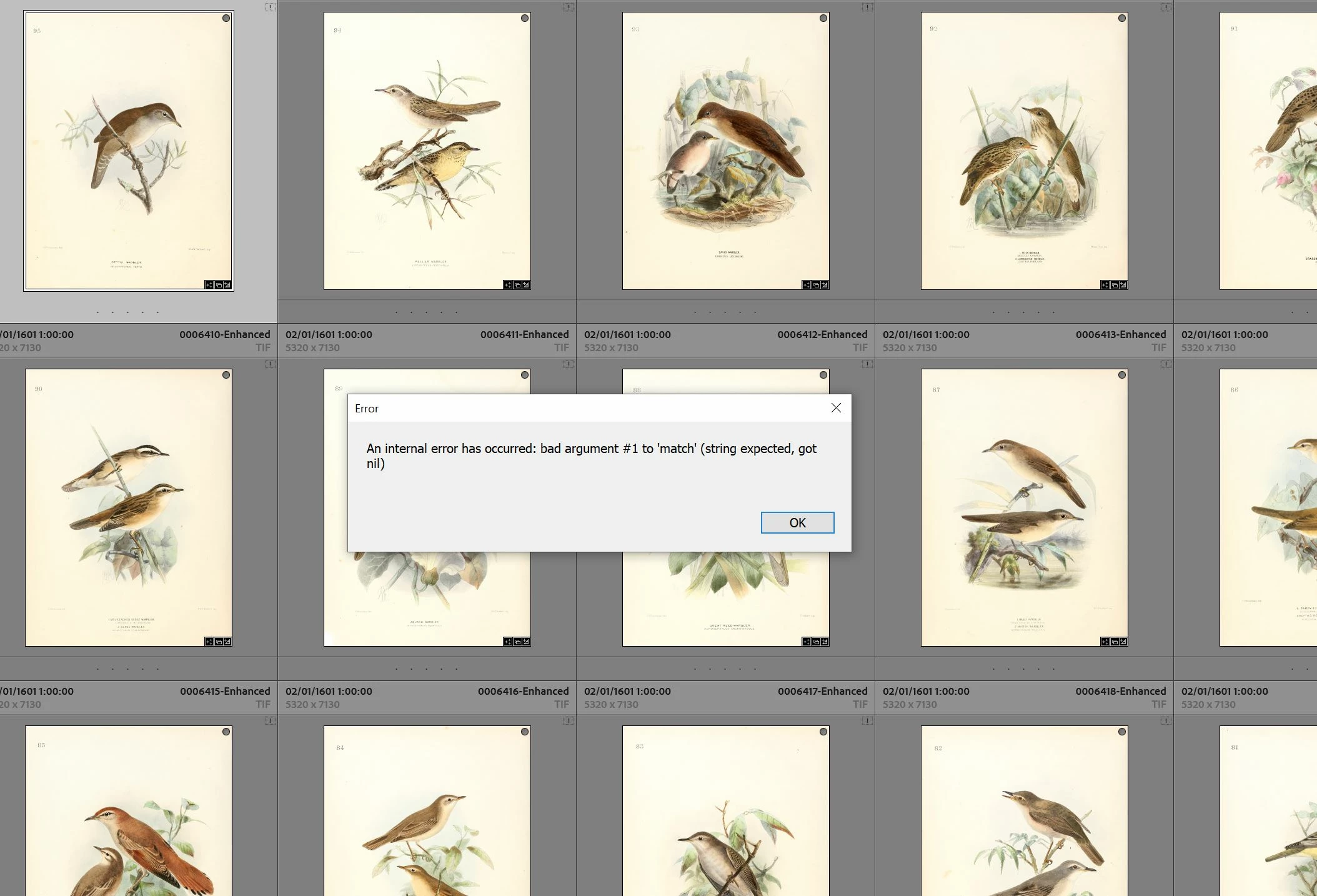Click OK in the Error dialog

coord(797,522)
